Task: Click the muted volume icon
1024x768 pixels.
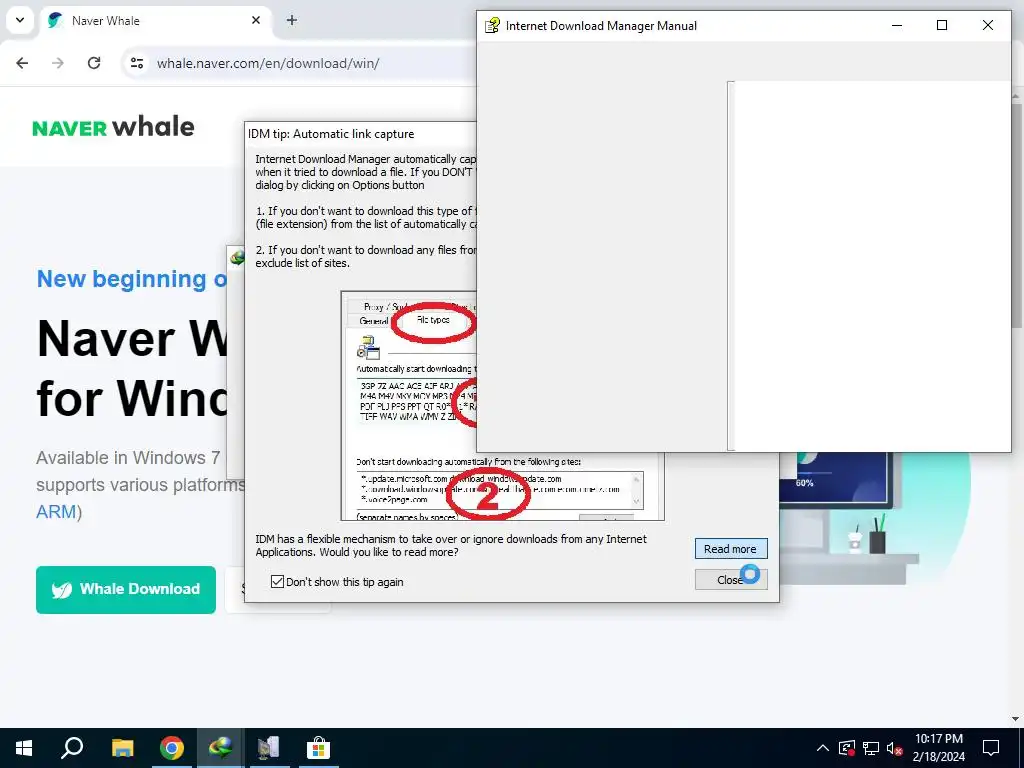Action: (x=894, y=748)
